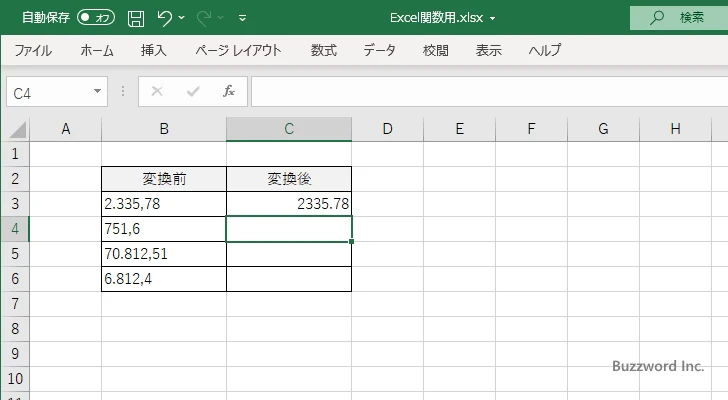Select row 5 header
This screenshot has height=400, width=728.
(x=15, y=254)
